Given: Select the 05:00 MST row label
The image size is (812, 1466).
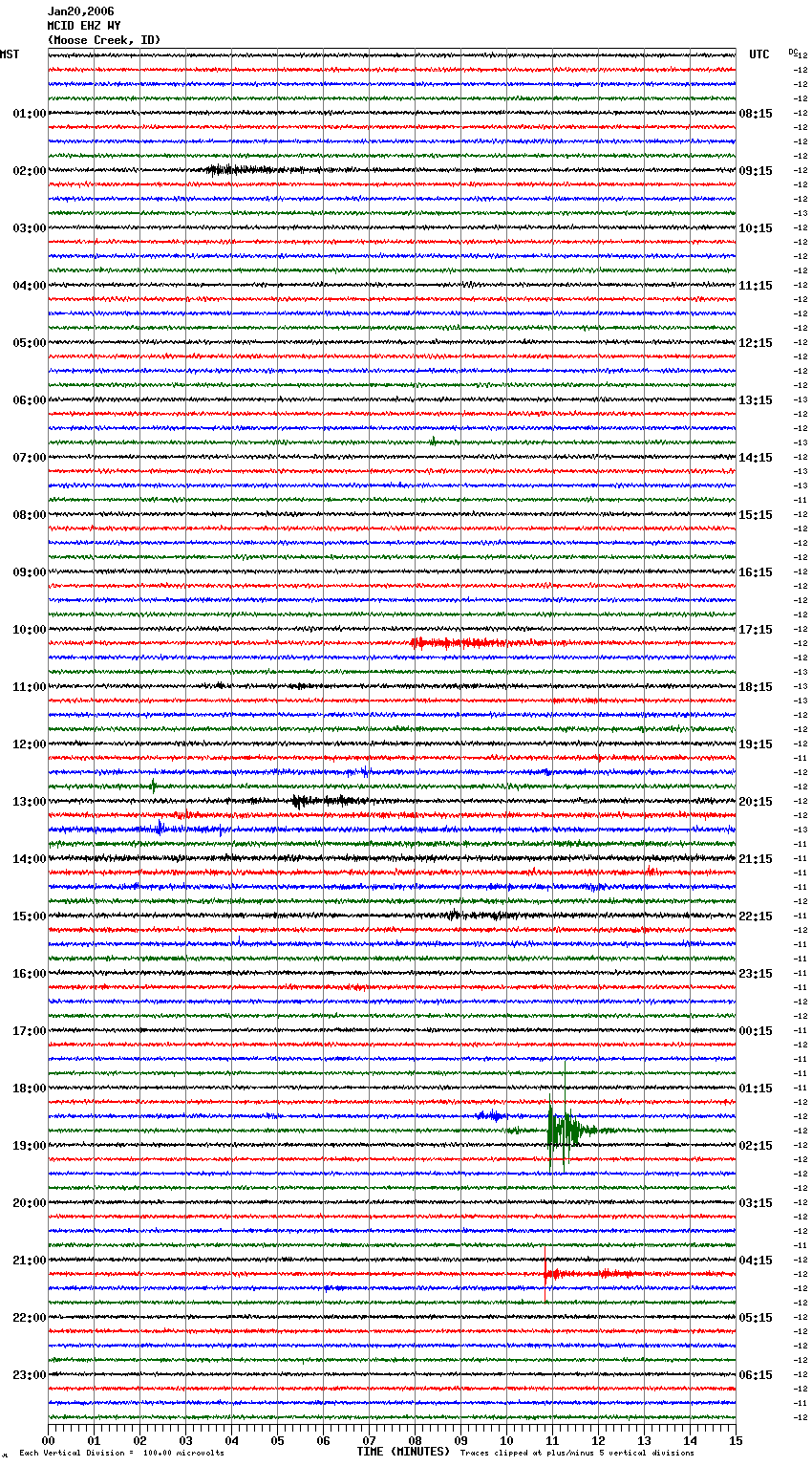Looking at the screenshot, I should pyautogui.click(x=29, y=343).
